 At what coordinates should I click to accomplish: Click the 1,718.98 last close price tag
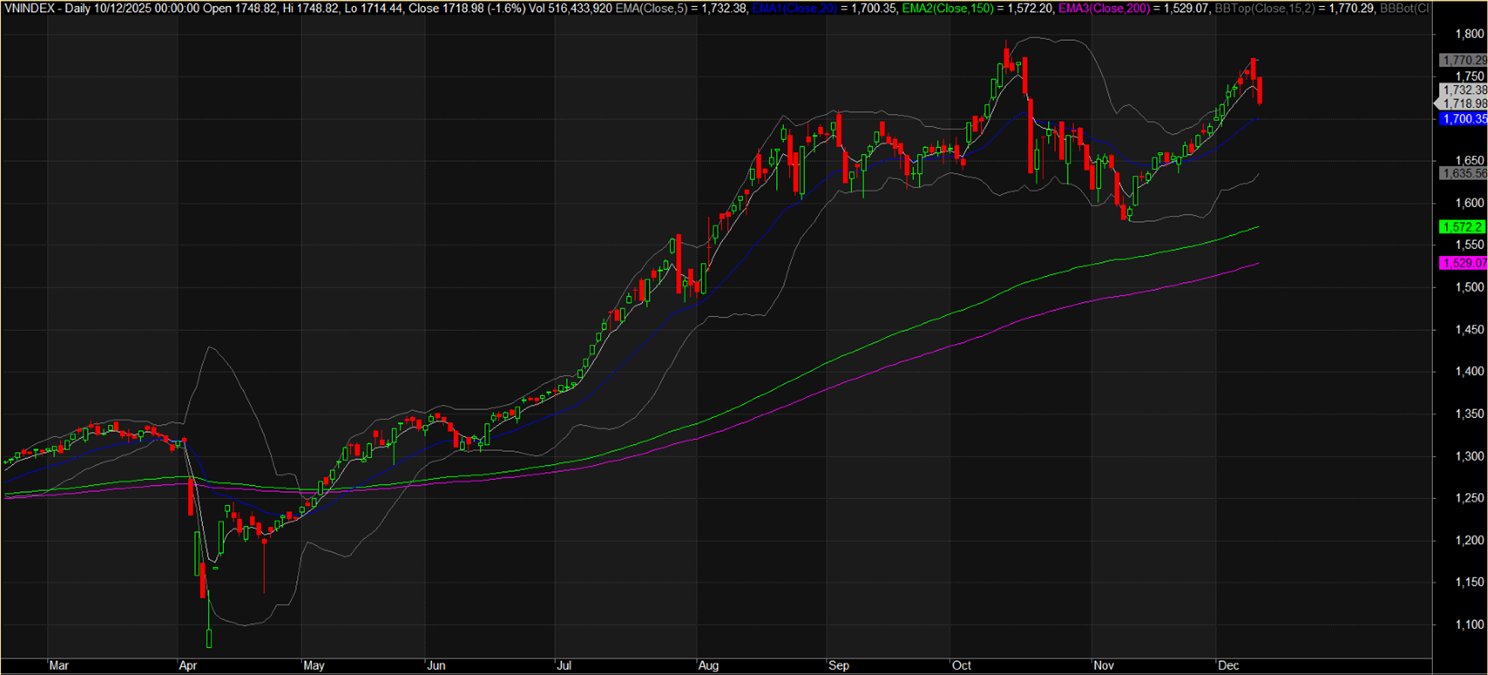click(x=1462, y=103)
